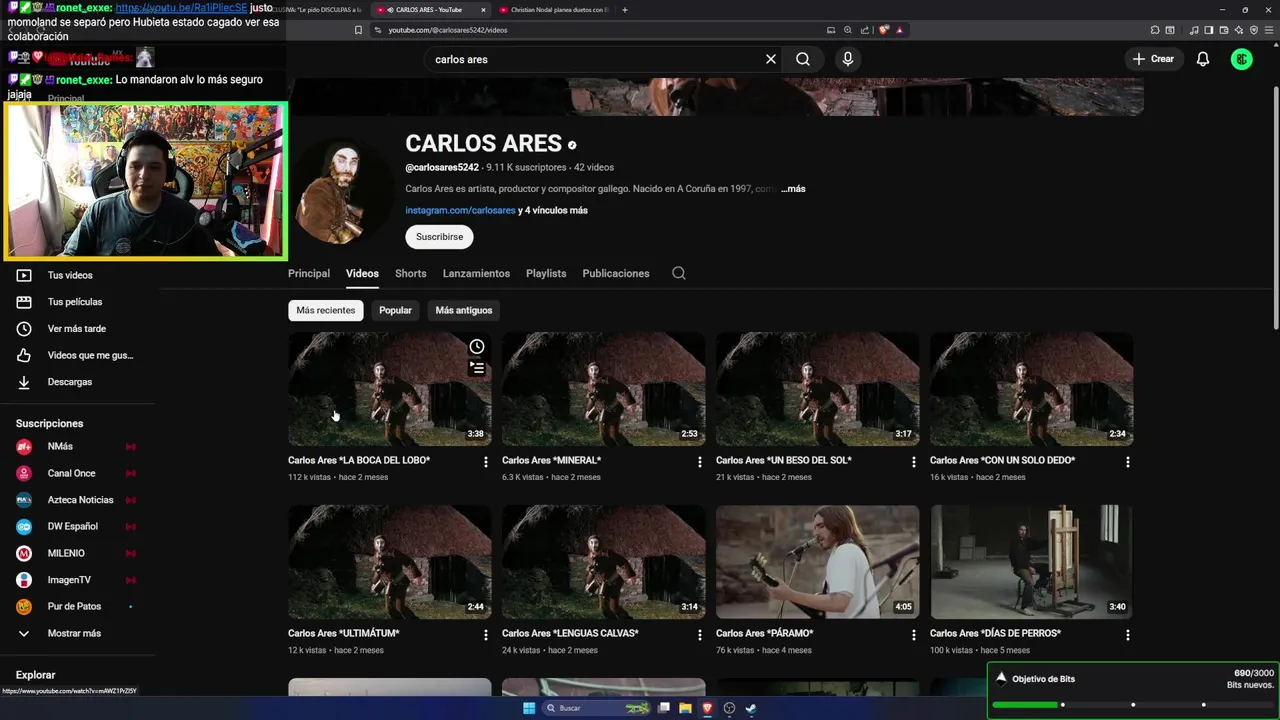
Task: Play PÁRAMO video thumbnail
Action: (x=817, y=562)
